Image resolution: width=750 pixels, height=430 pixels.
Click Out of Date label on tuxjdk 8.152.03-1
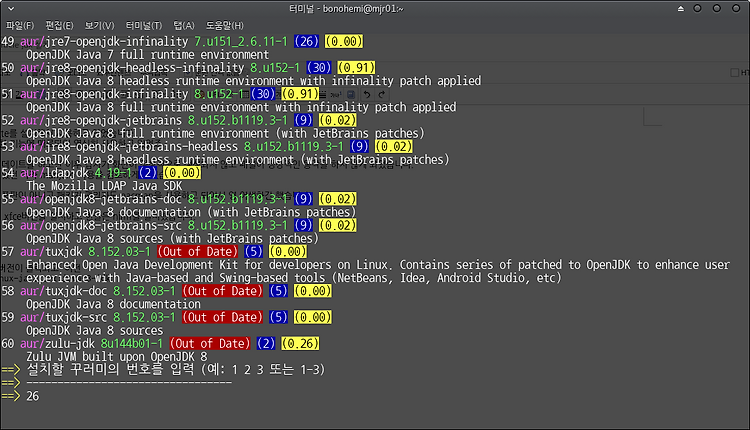tap(198, 252)
